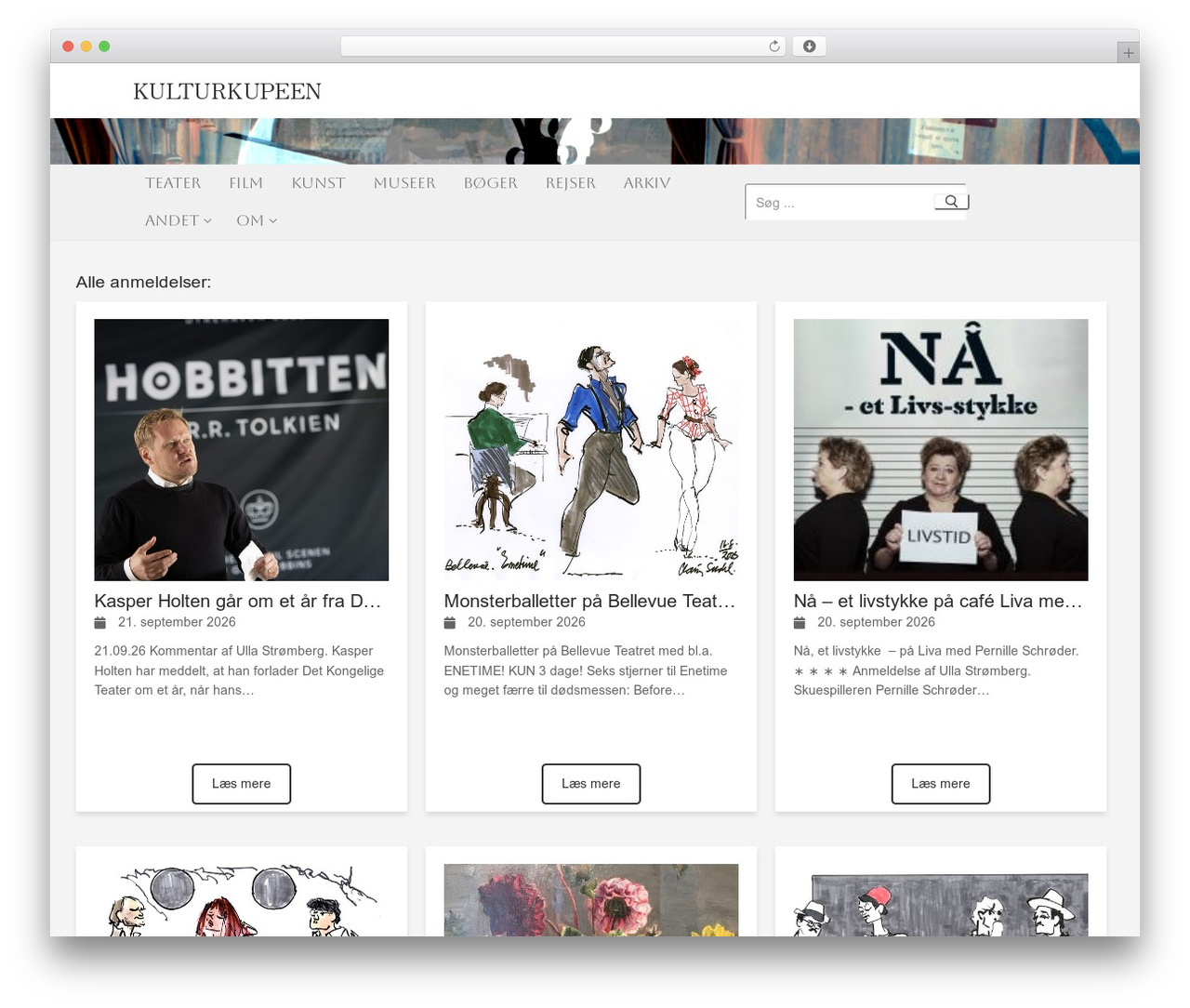Viewport: 1190px width, 1008px height.
Task: Open the Nå – et livstykke headline
Action: tap(938, 601)
